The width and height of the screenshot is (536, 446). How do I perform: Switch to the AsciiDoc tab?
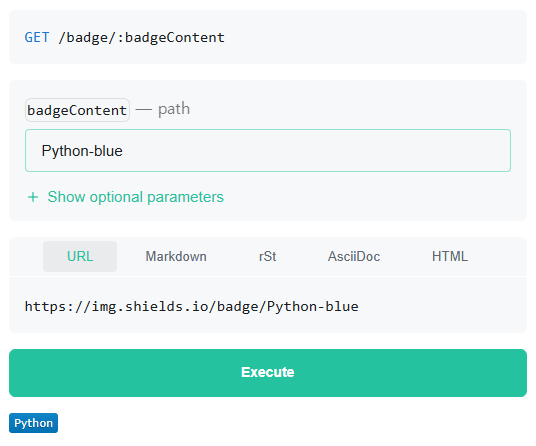click(354, 256)
